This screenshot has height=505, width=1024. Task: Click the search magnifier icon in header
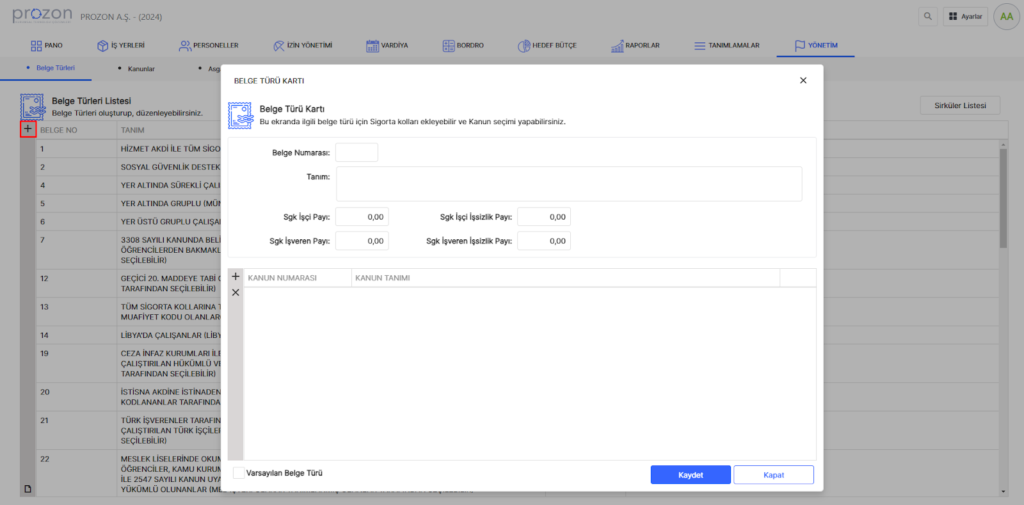(929, 17)
